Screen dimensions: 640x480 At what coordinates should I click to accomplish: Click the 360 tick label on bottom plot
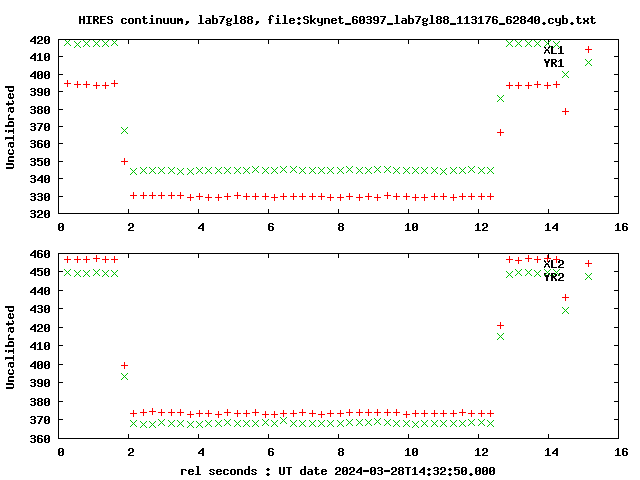(40, 439)
